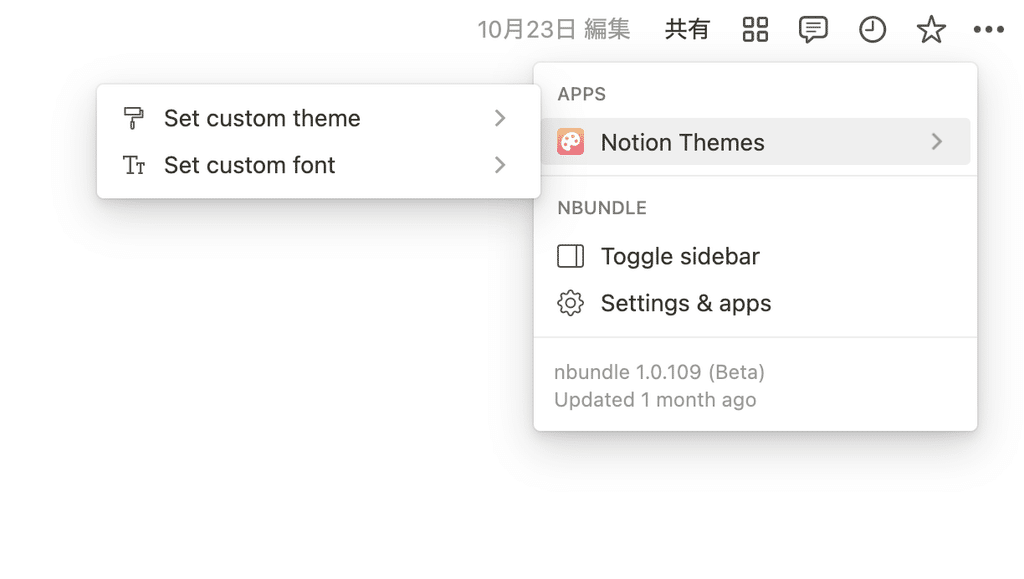
Task: Expand Set custom font chevron
Action: coord(500,165)
